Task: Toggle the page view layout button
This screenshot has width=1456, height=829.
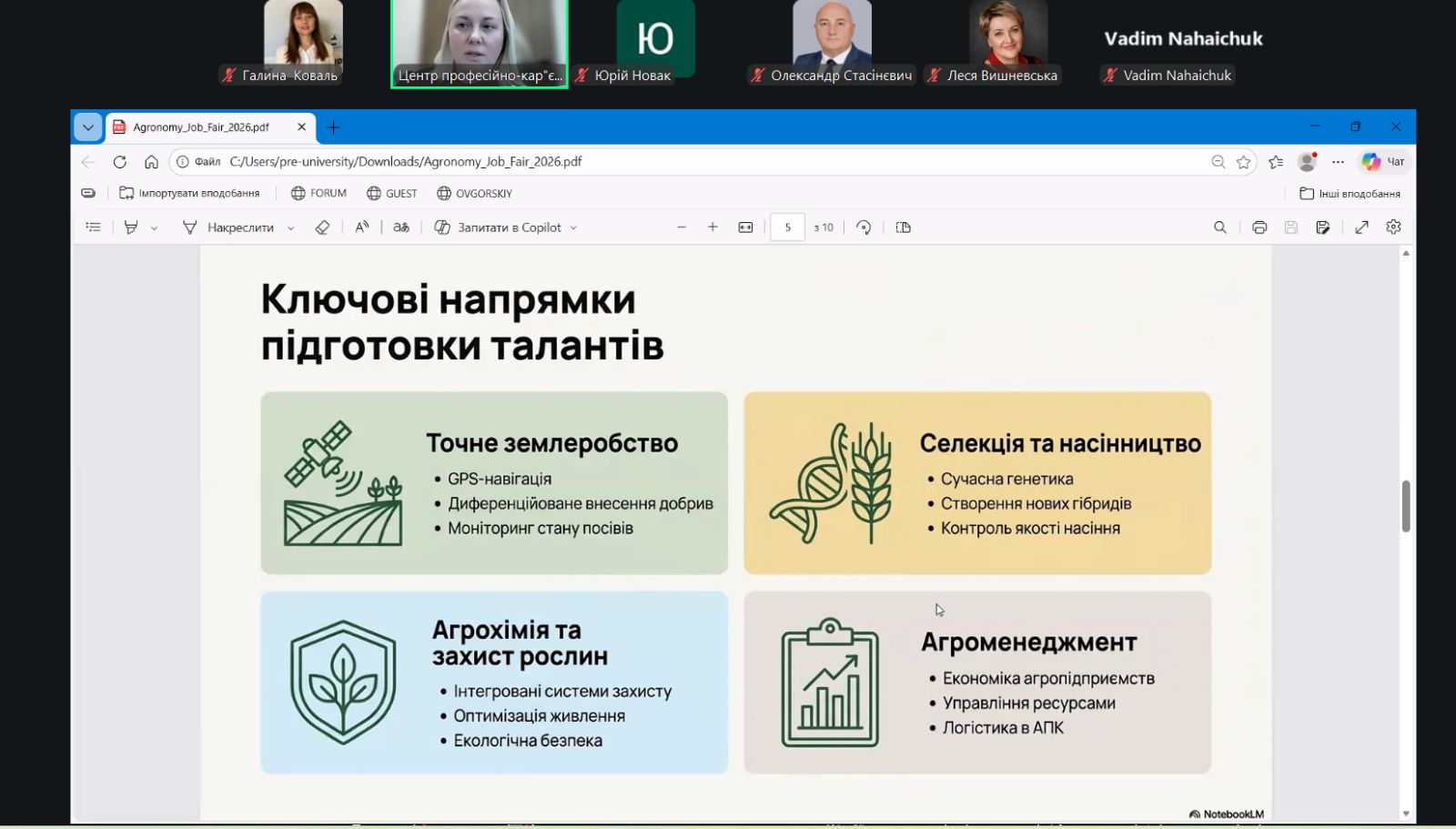Action: click(903, 227)
